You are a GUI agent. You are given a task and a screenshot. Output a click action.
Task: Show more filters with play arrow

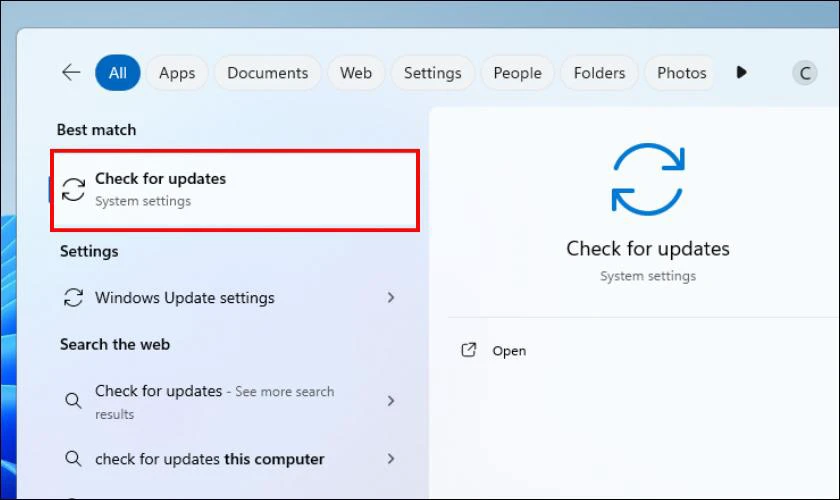click(741, 72)
